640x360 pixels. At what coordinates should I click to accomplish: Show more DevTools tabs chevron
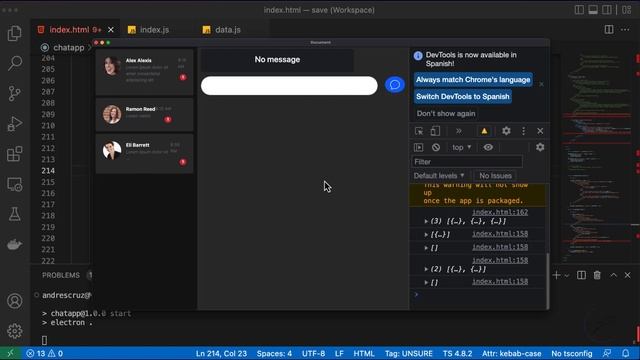pyautogui.click(x=459, y=131)
